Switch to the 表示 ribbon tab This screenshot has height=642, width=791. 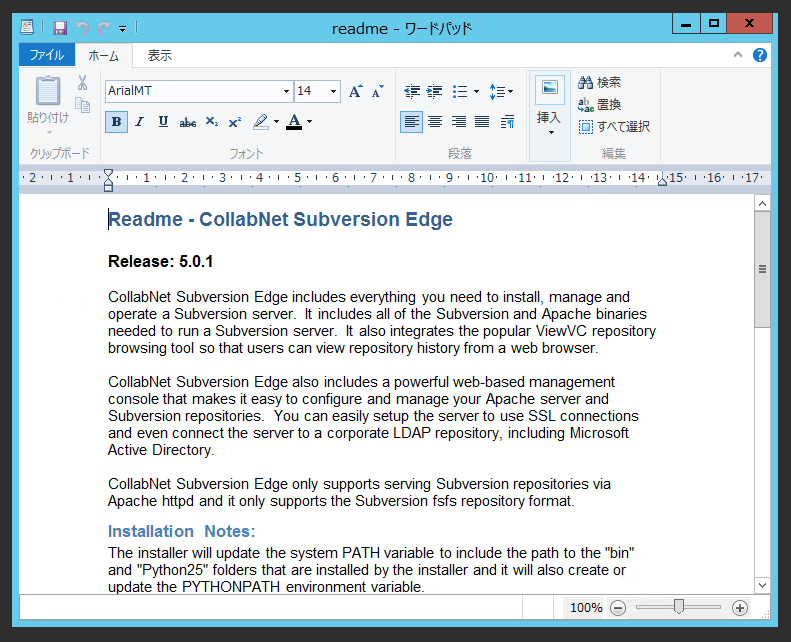(159, 55)
